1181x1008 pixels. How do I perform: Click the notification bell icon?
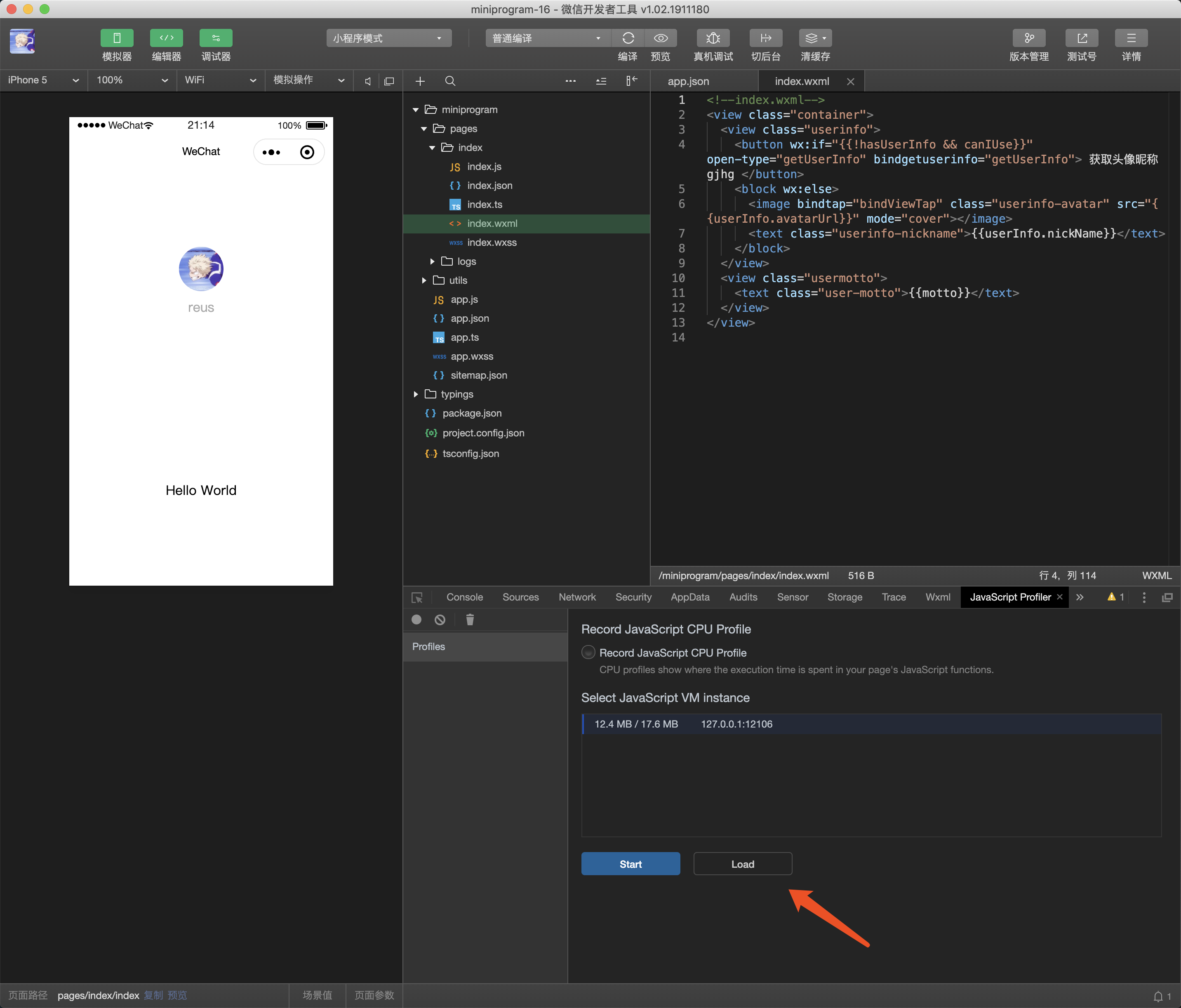(1158, 996)
